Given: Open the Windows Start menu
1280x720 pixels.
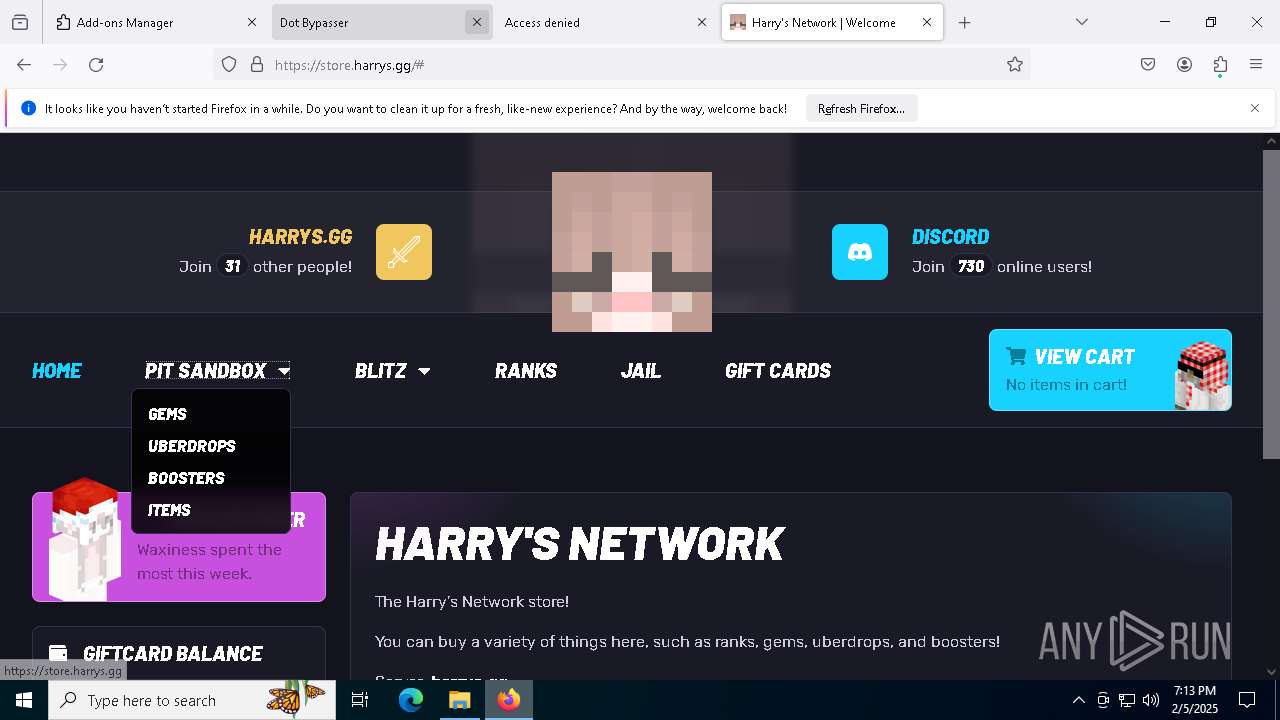Looking at the screenshot, I should 24,700.
